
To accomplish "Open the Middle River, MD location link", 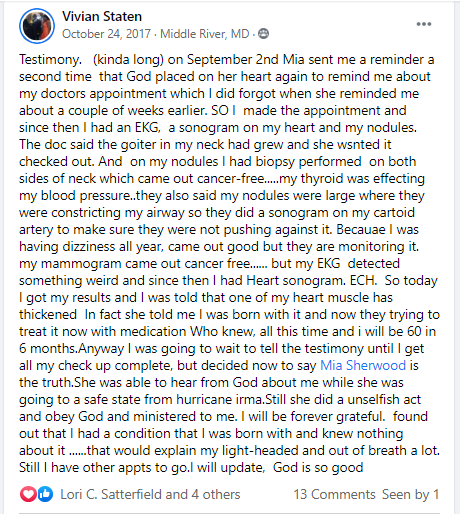I will click(205, 34).
